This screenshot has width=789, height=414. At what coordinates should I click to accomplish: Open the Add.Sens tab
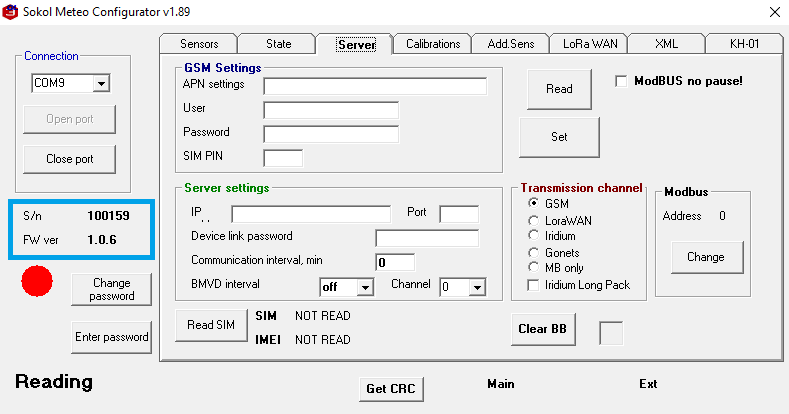tap(511, 44)
